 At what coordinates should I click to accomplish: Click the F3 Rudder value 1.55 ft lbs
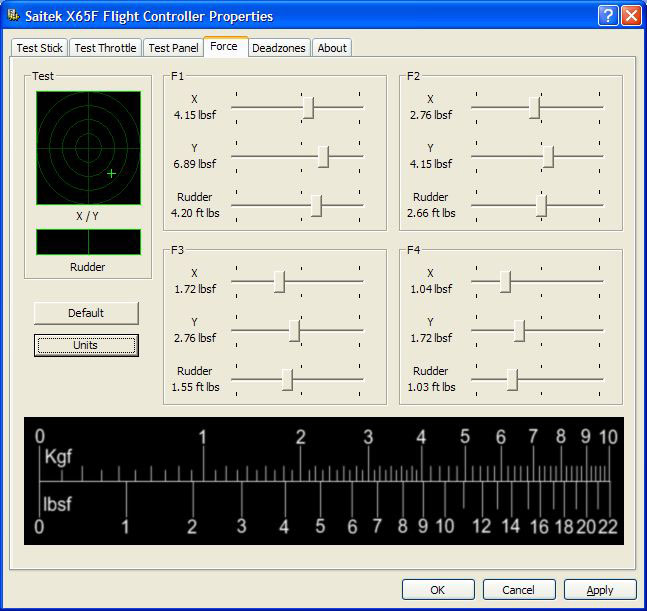[x=195, y=387]
